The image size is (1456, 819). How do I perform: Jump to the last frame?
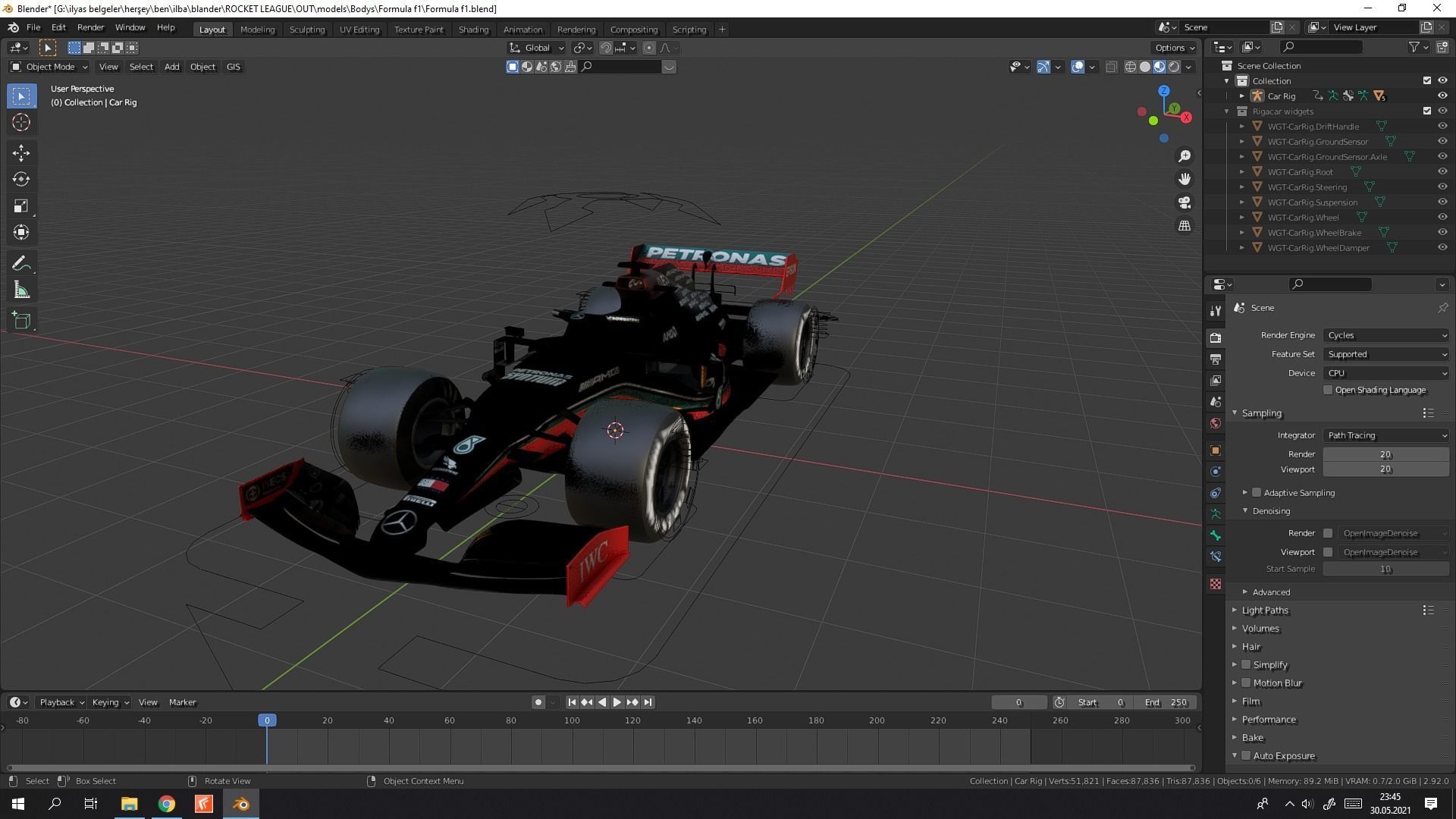point(648,702)
